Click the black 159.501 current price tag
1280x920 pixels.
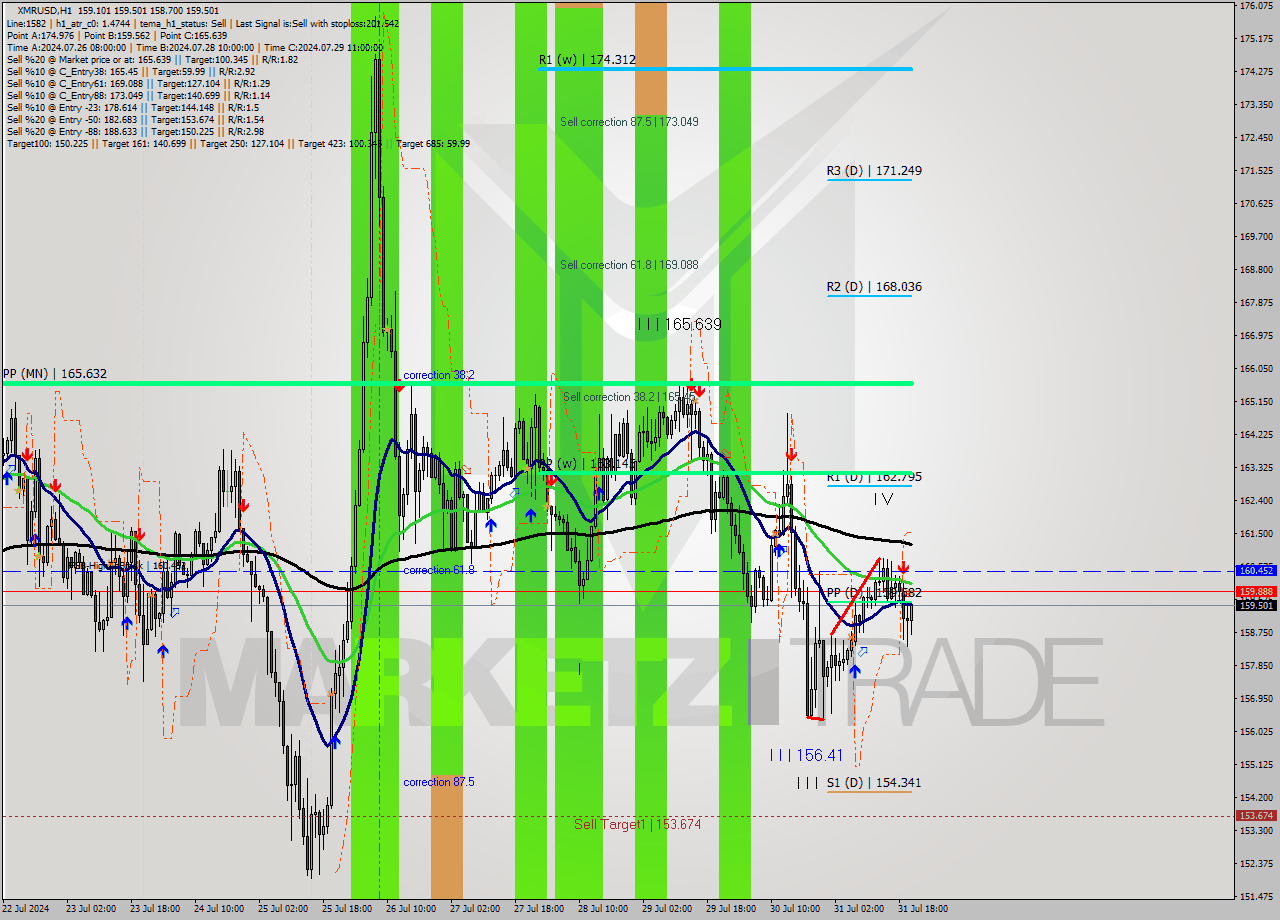pos(1255,605)
